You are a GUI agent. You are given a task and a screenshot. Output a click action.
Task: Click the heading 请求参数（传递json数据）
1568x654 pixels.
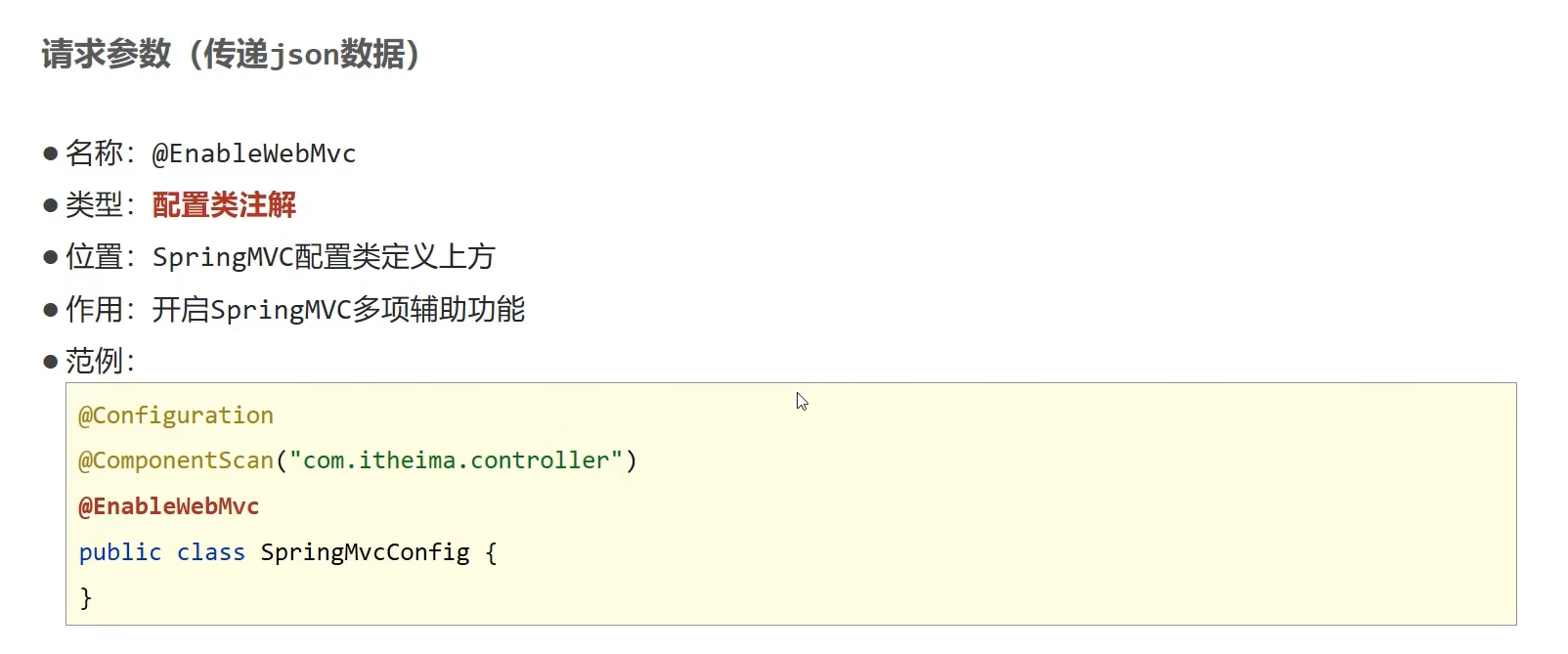231,54
